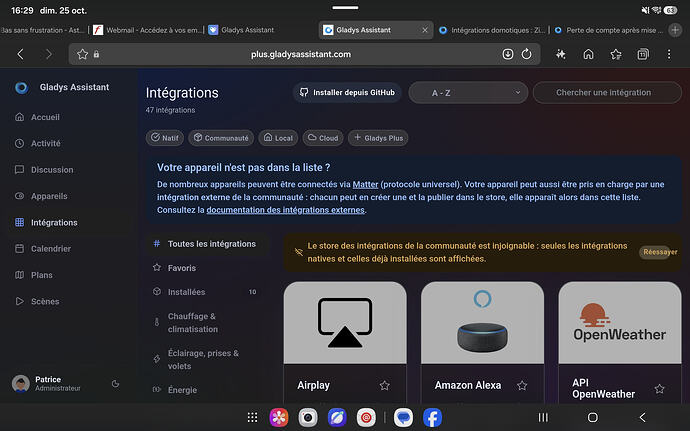Open documentation des intégrations externes link

pyautogui.click(x=286, y=210)
